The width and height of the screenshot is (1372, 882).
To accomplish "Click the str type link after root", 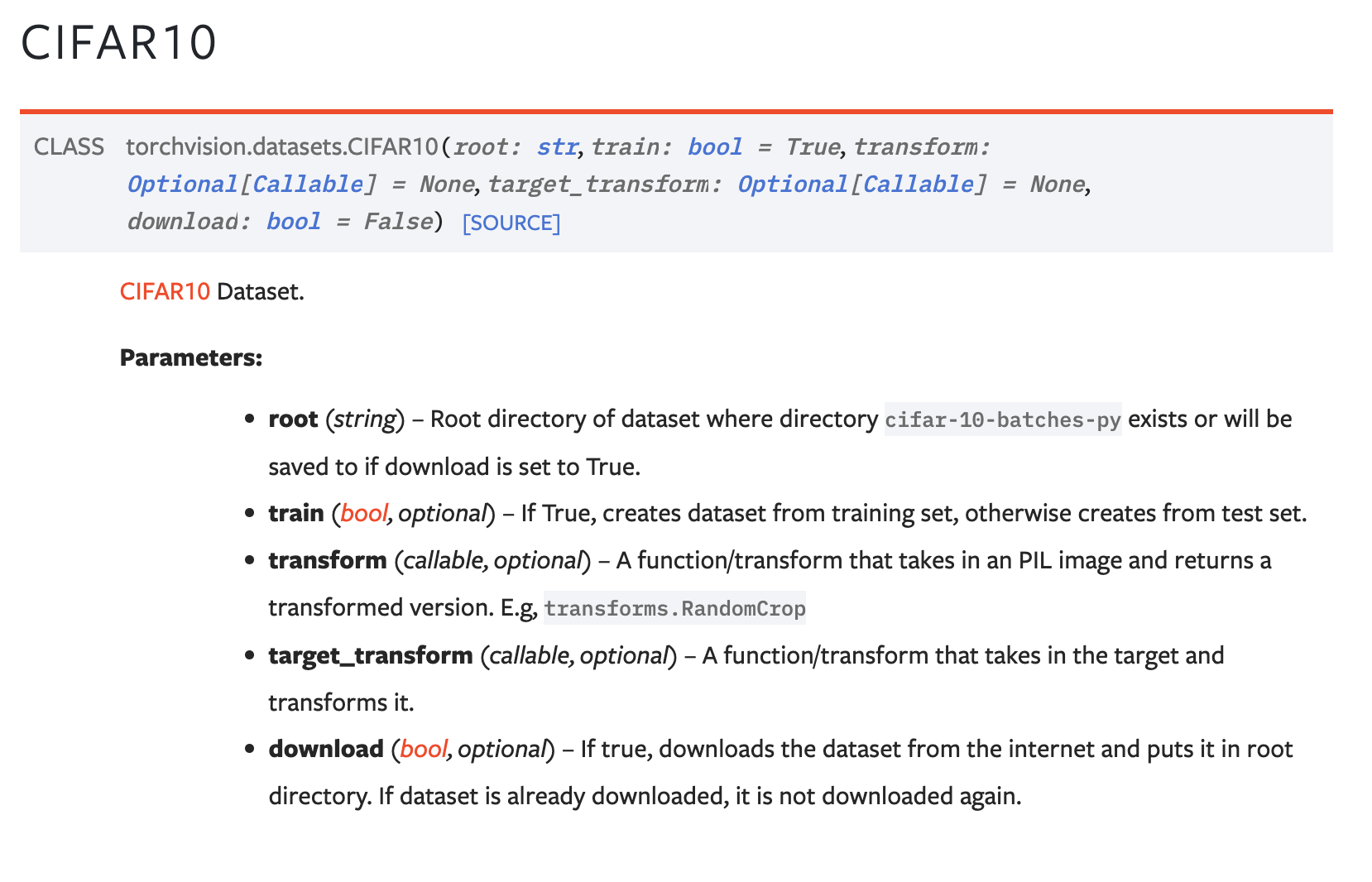I will point(557,146).
